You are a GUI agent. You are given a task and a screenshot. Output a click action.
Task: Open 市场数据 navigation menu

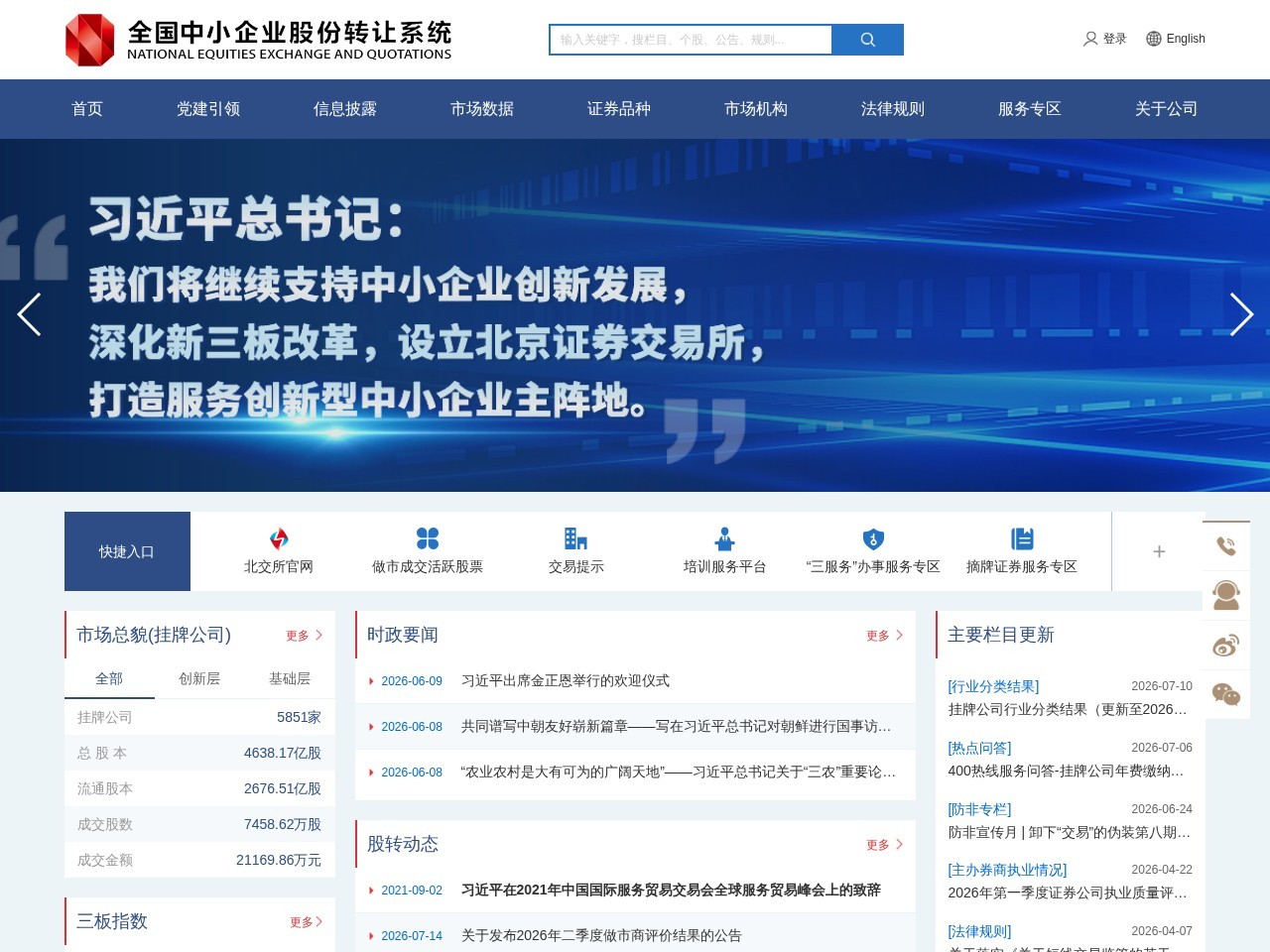[x=482, y=109]
